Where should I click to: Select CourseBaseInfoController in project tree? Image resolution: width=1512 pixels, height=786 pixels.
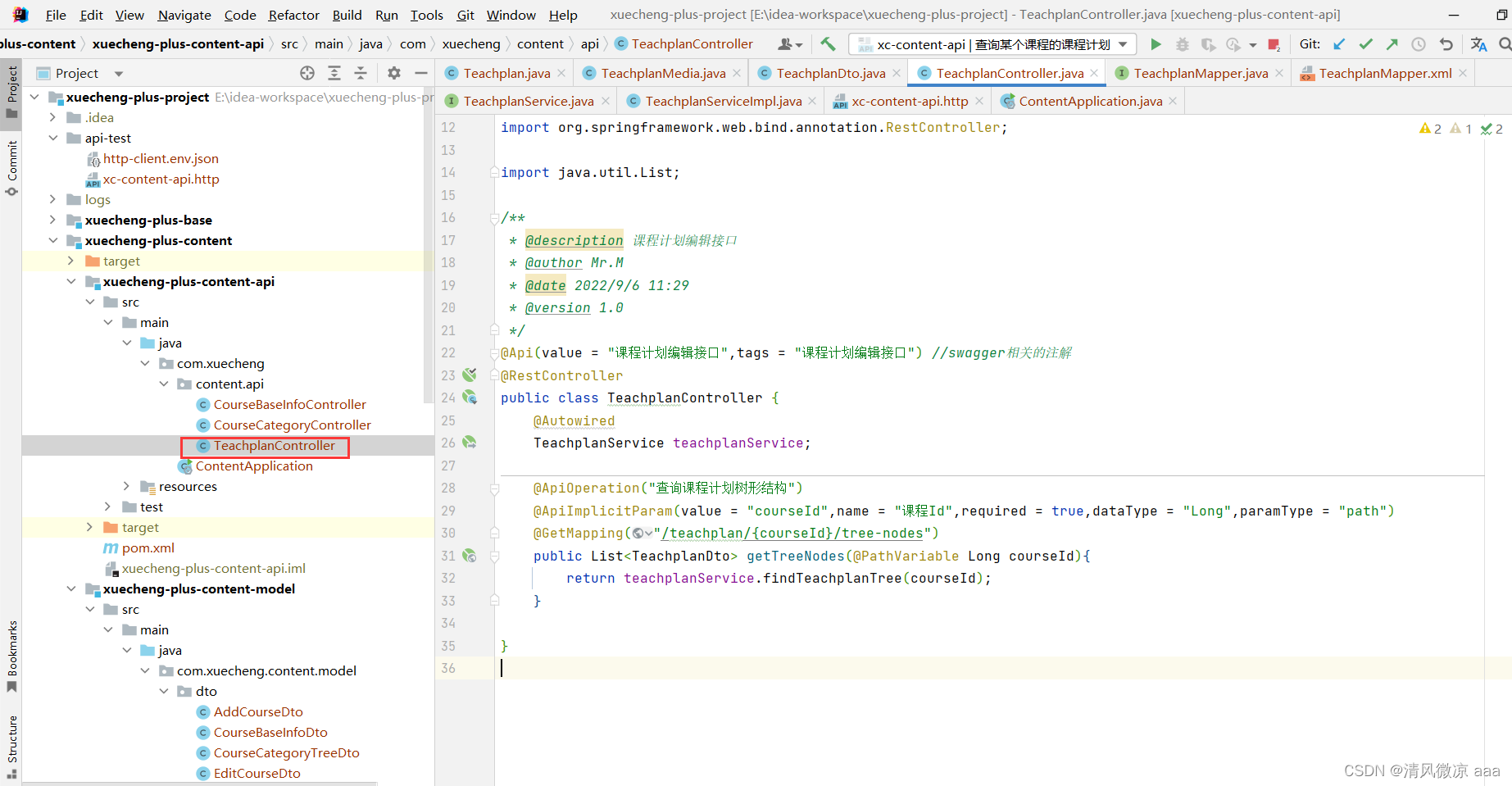(x=290, y=404)
